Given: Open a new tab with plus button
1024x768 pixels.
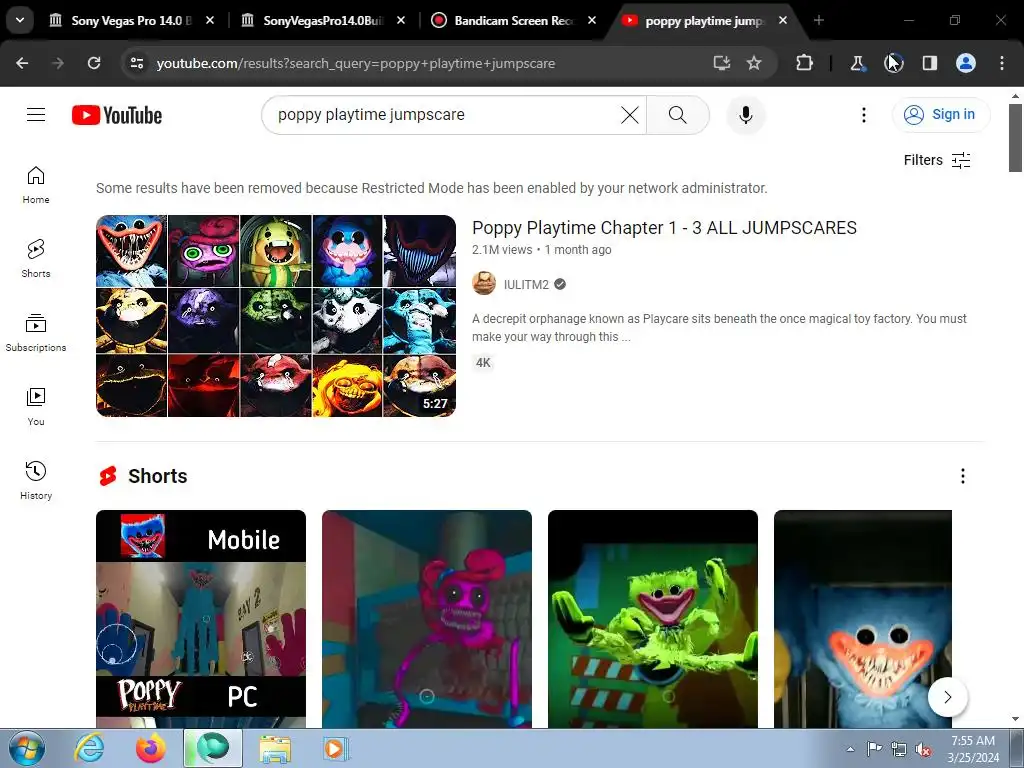Looking at the screenshot, I should coord(818,21).
